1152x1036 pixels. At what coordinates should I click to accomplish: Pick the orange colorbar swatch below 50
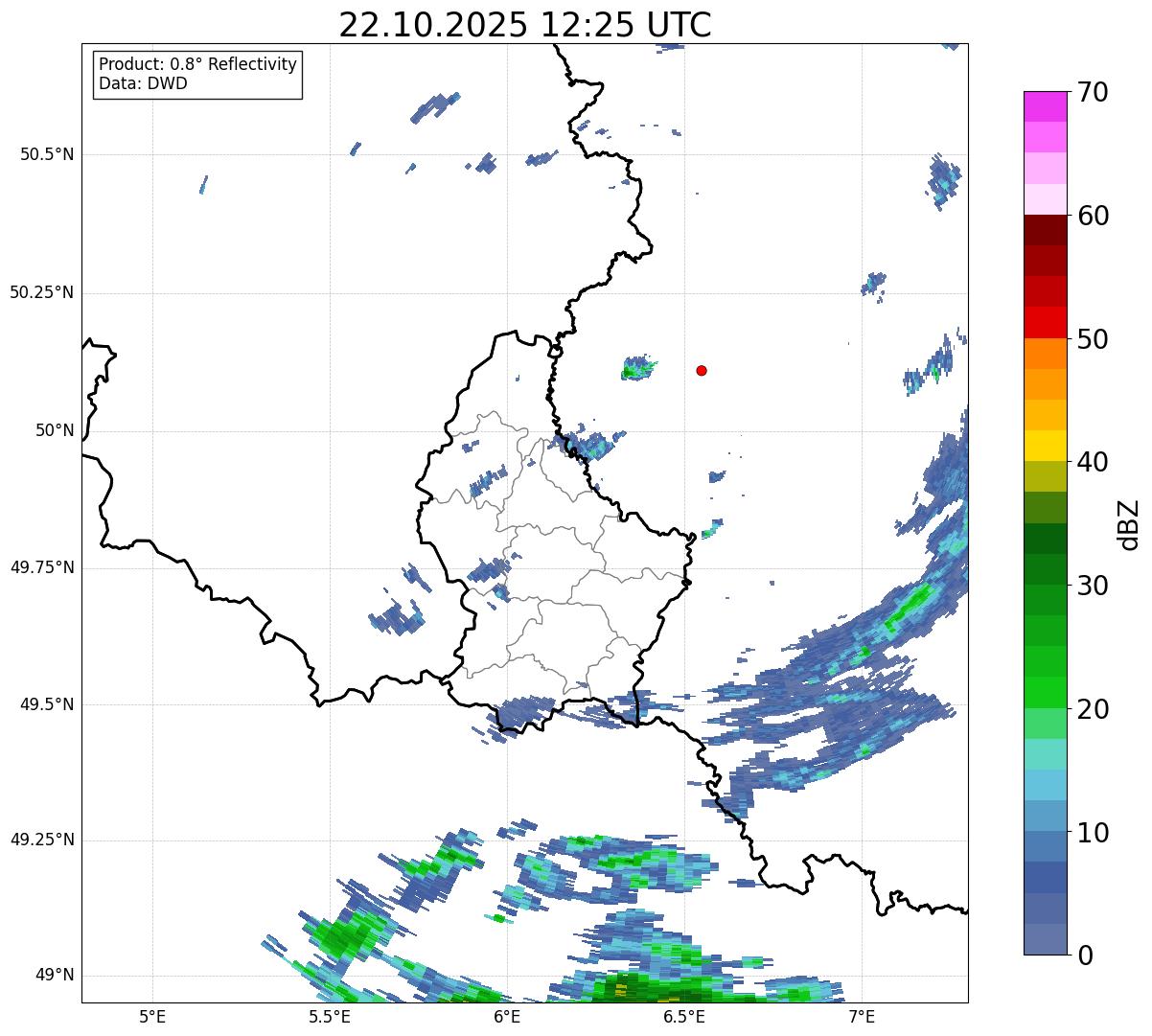pyautogui.click(x=1045, y=354)
